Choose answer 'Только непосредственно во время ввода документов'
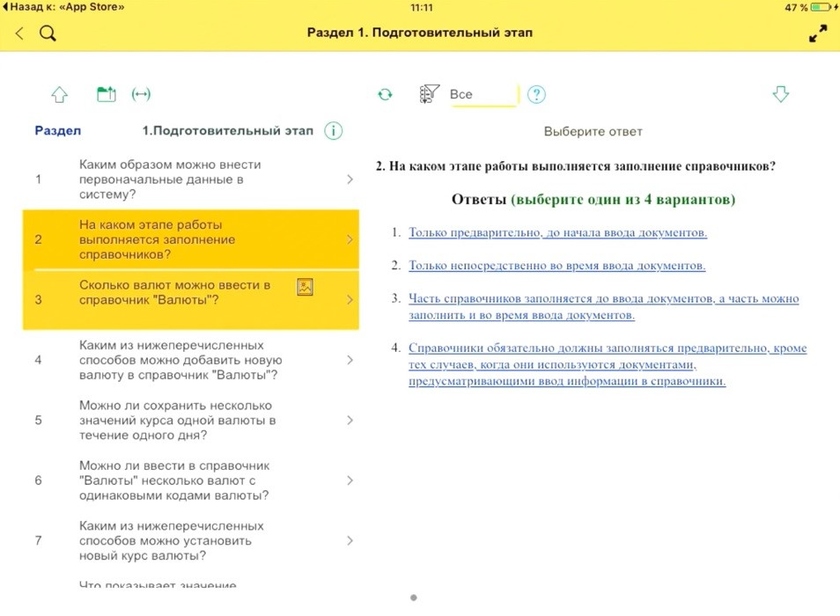The width and height of the screenshot is (840, 616). [x=556, y=266]
